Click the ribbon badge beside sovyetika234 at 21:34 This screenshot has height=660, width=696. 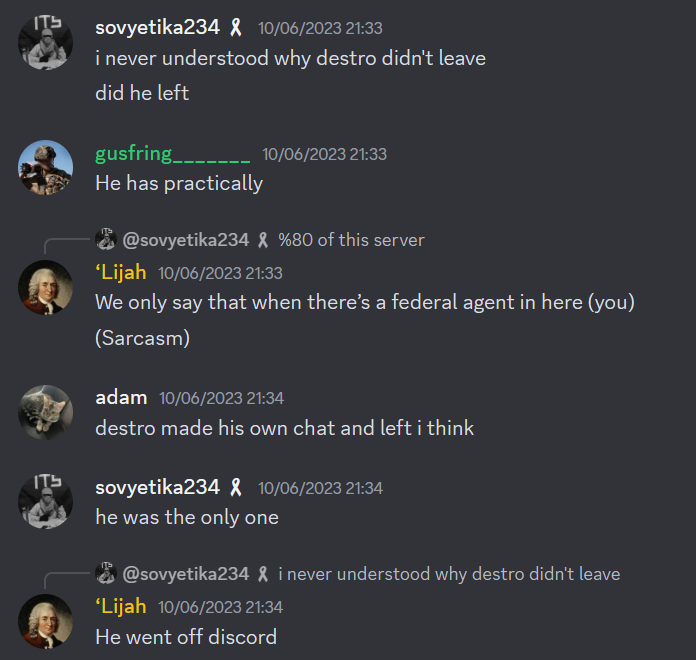pos(236,487)
